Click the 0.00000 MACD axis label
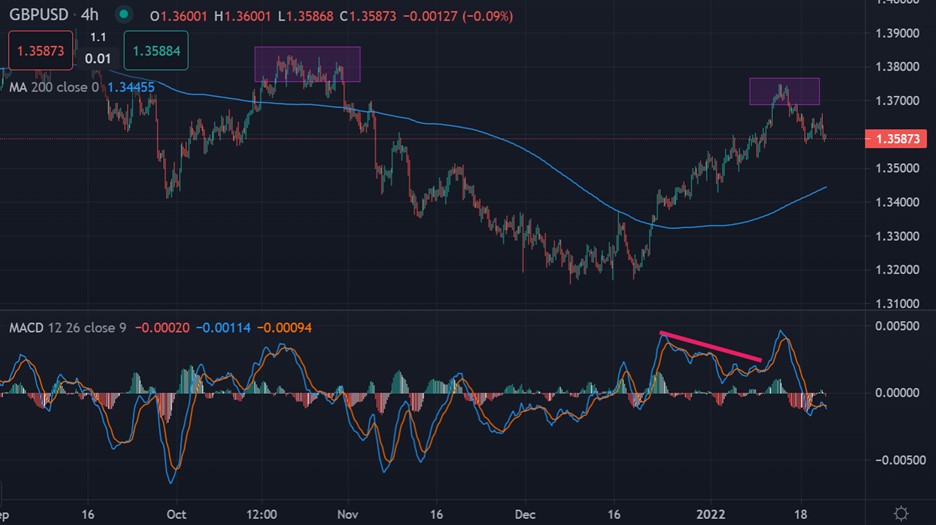The image size is (936, 525). [x=897, y=393]
